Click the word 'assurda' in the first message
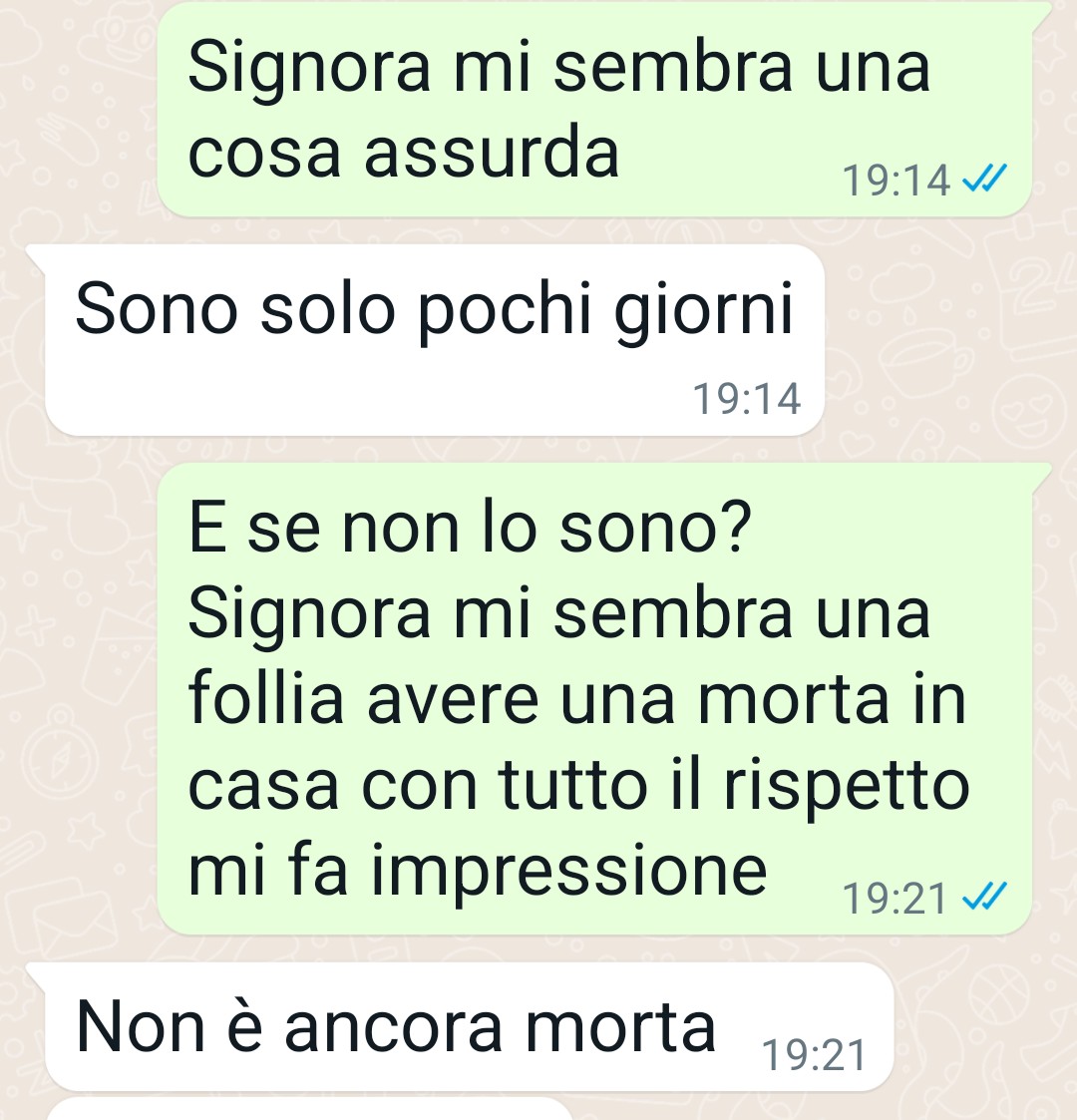 (492, 153)
